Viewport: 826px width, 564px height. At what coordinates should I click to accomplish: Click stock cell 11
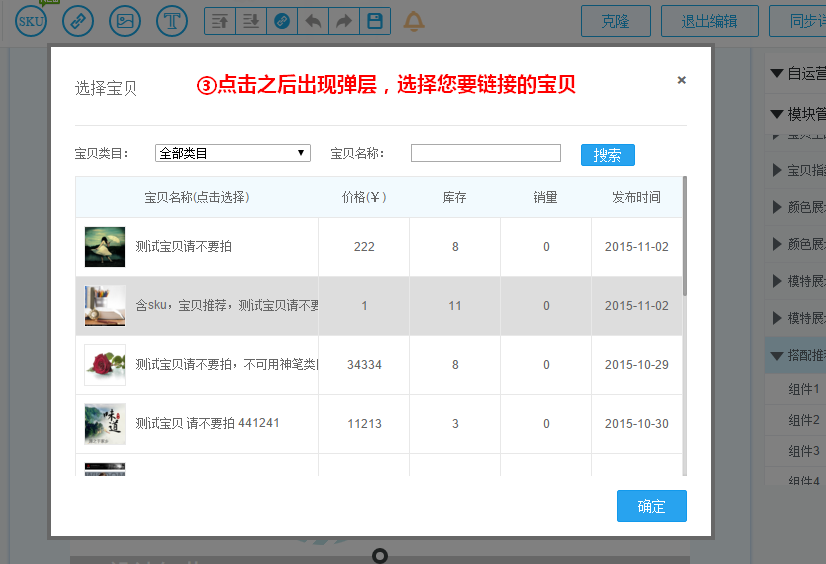[455, 306]
